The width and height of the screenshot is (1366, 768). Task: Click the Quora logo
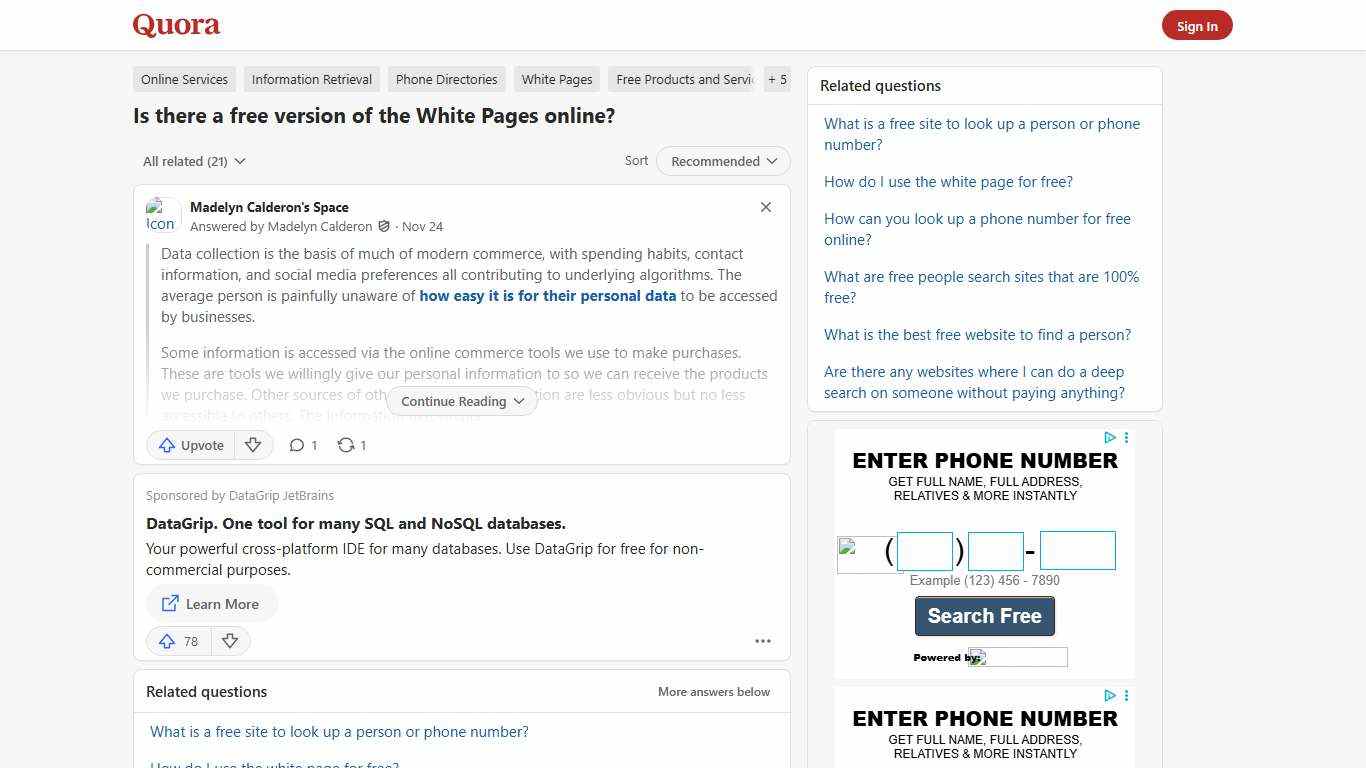click(175, 25)
